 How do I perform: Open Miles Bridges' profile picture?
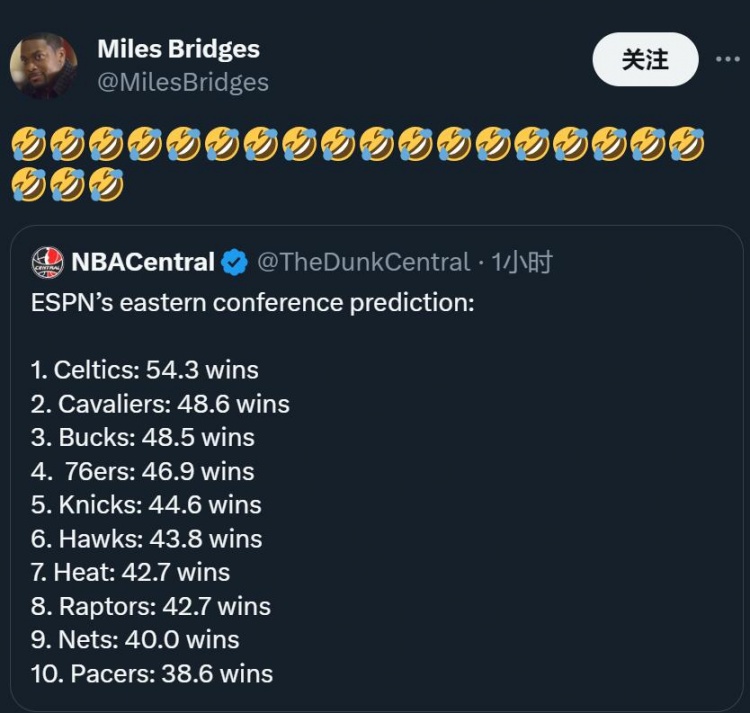(44, 66)
